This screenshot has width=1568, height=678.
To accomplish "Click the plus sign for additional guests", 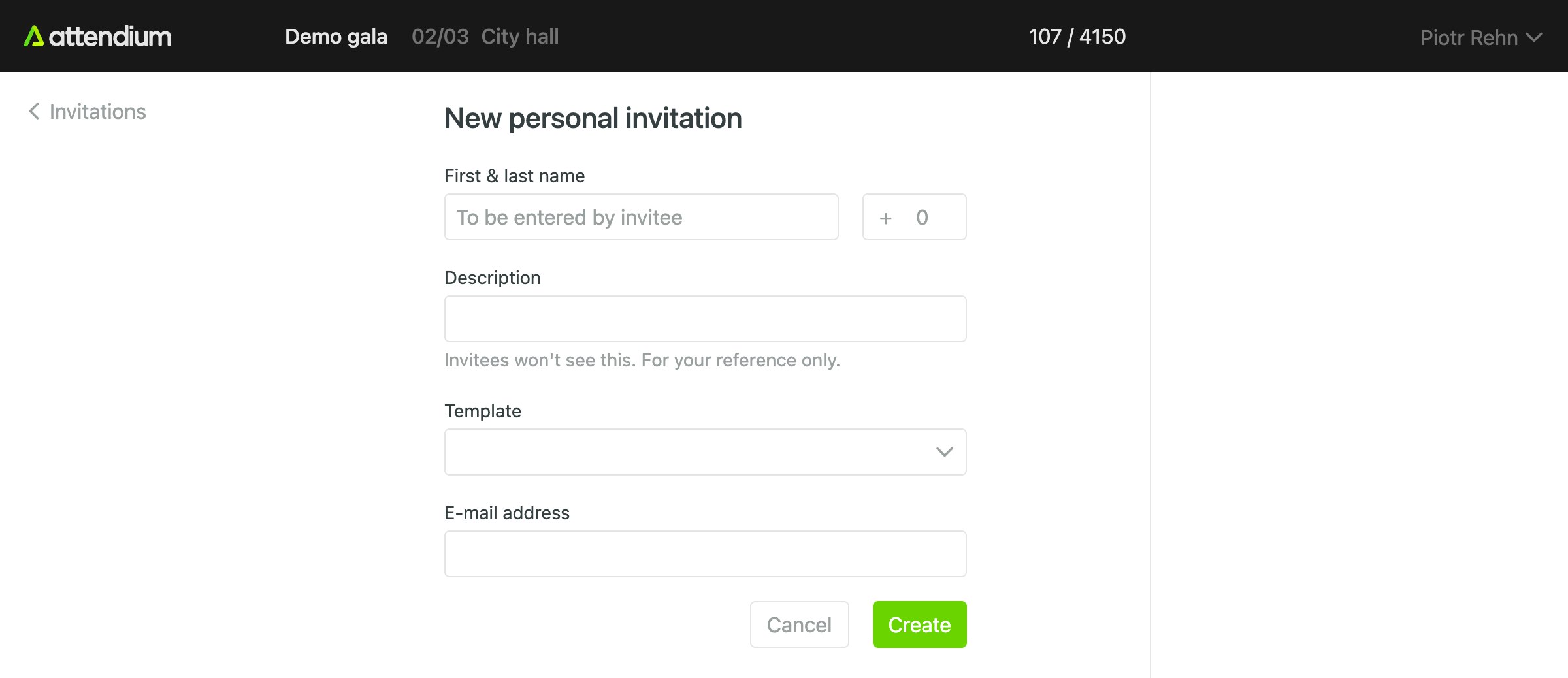I will point(885,218).
